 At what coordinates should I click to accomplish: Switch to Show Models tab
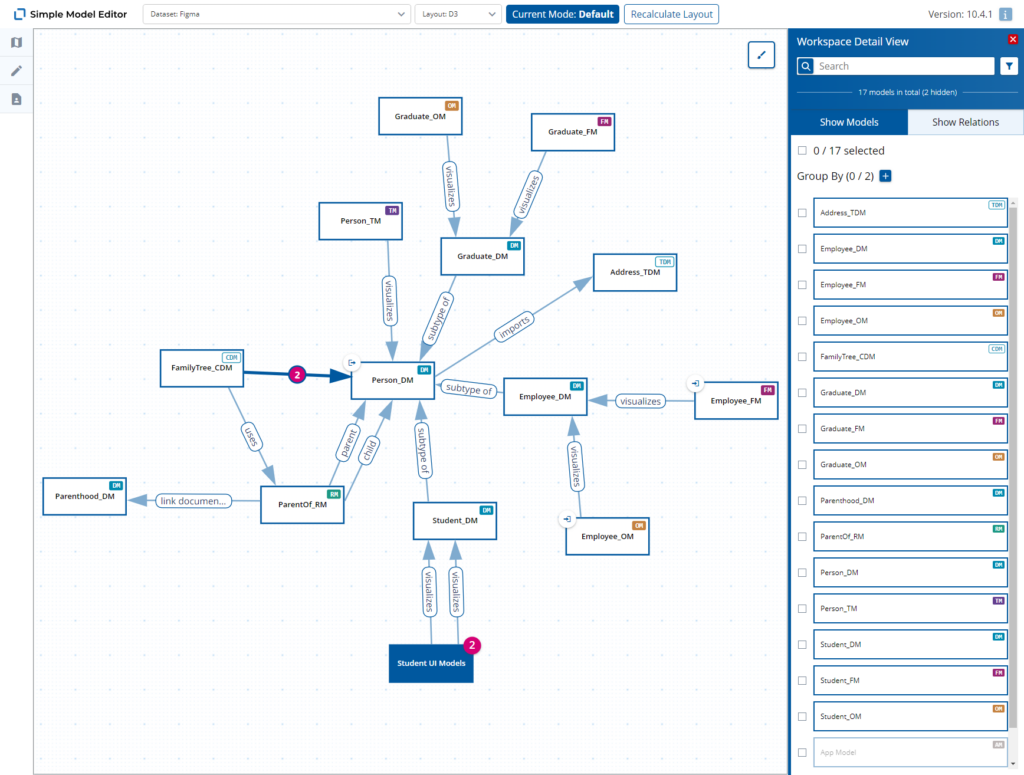click(848, 122)
